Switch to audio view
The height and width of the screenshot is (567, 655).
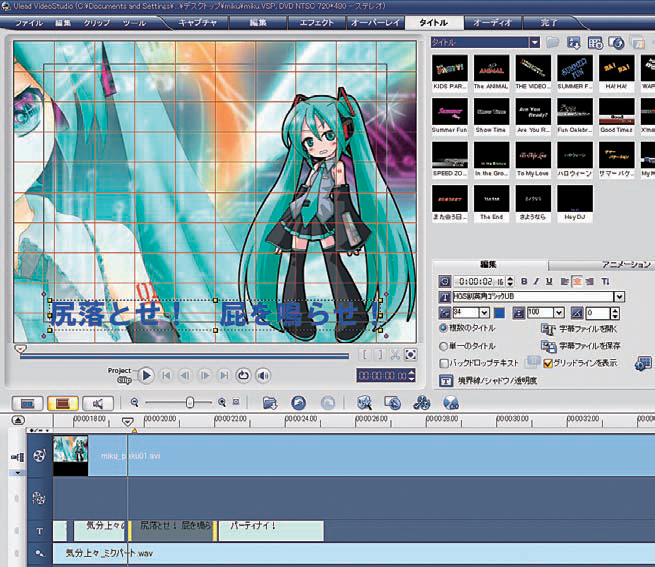(x=98, y=404)
